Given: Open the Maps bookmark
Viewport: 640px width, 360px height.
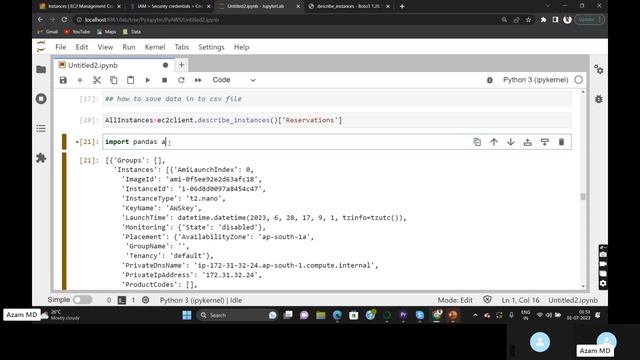Looking at the screenshot, I should (107, 32).
